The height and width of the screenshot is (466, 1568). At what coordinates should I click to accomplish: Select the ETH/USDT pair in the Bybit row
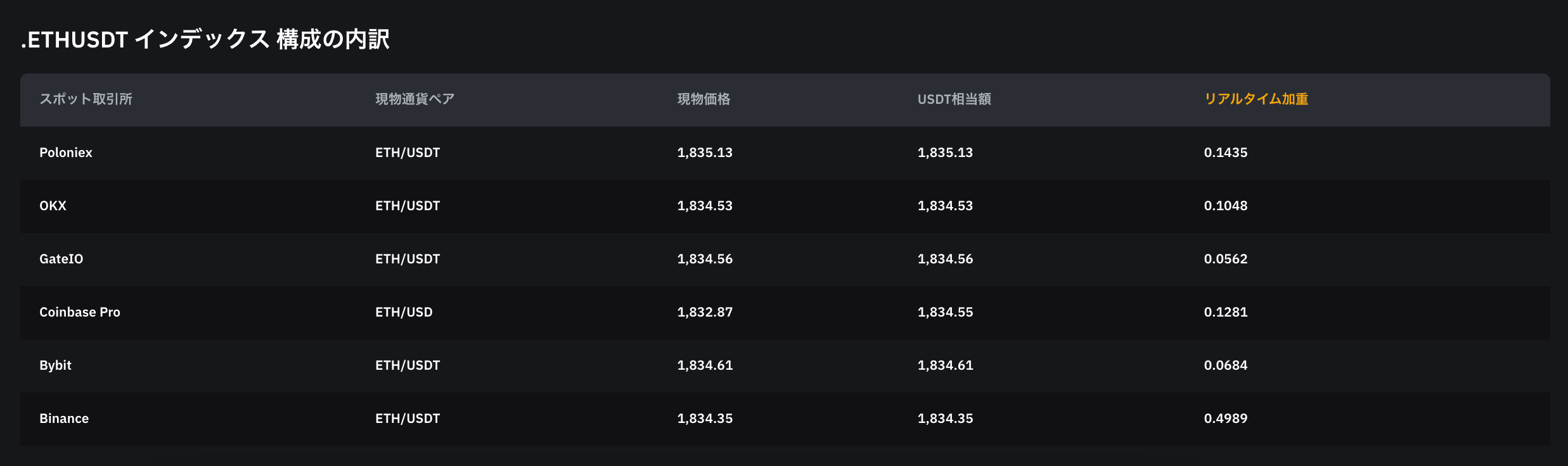click(x=408, y=365)
